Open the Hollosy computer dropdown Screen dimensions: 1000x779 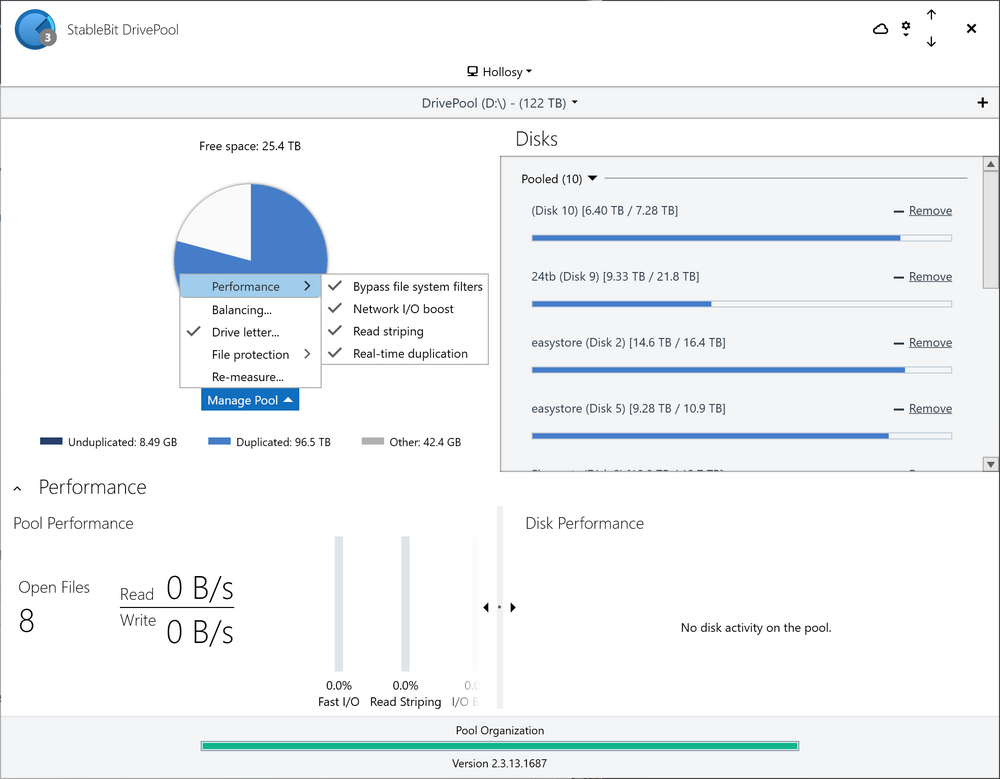(x=500, y=72)
